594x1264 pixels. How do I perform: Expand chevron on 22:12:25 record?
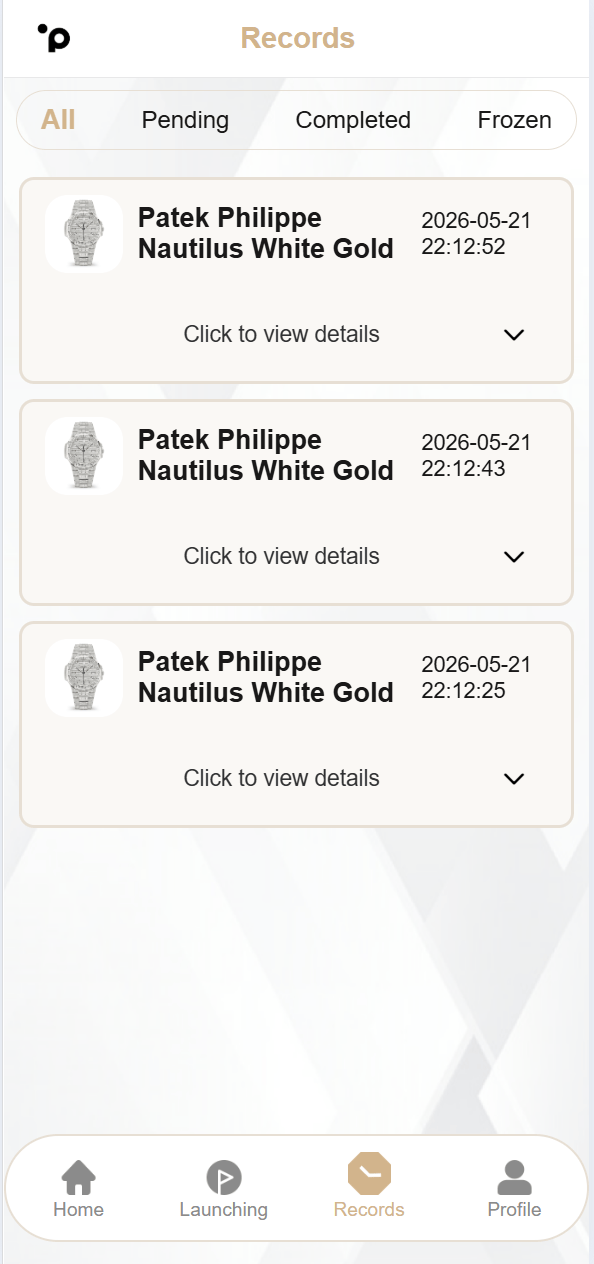point(514,779)
